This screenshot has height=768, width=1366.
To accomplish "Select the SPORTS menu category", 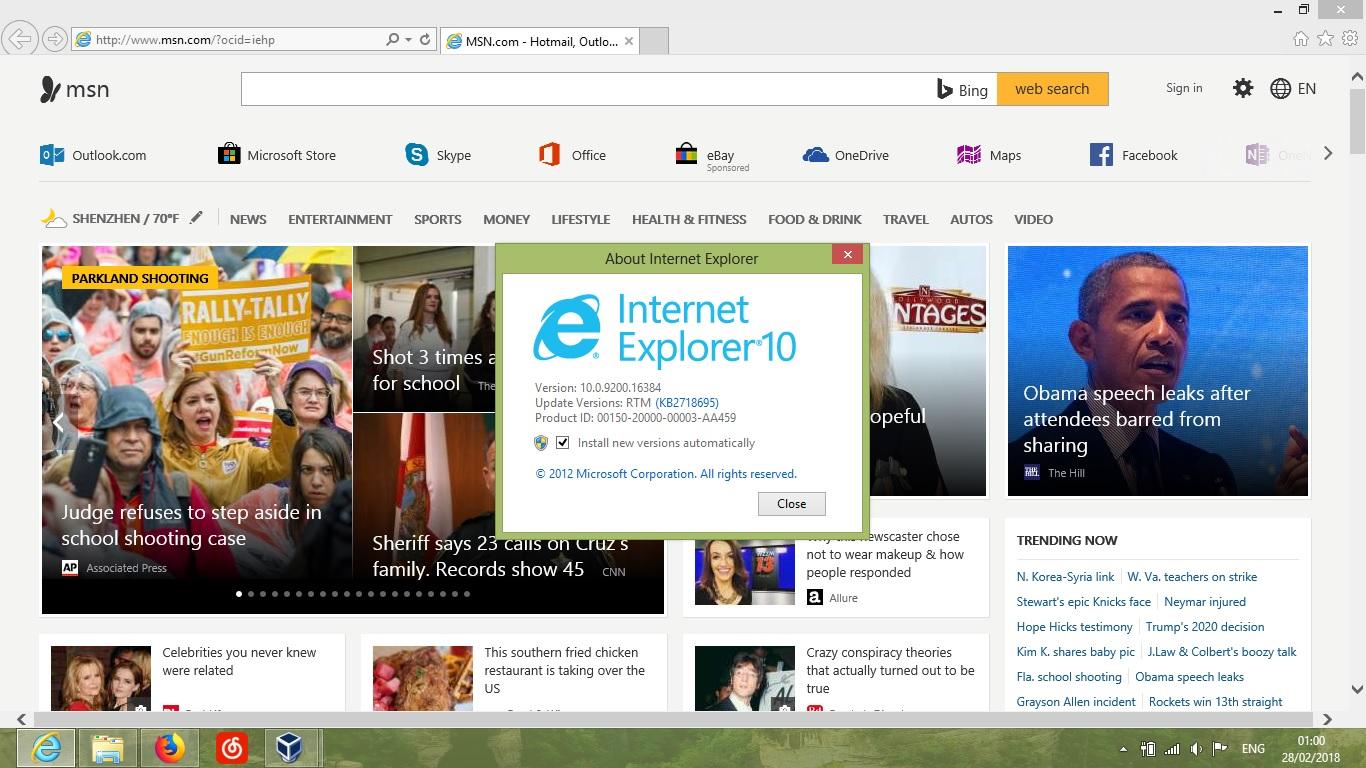I will [437, 219].
